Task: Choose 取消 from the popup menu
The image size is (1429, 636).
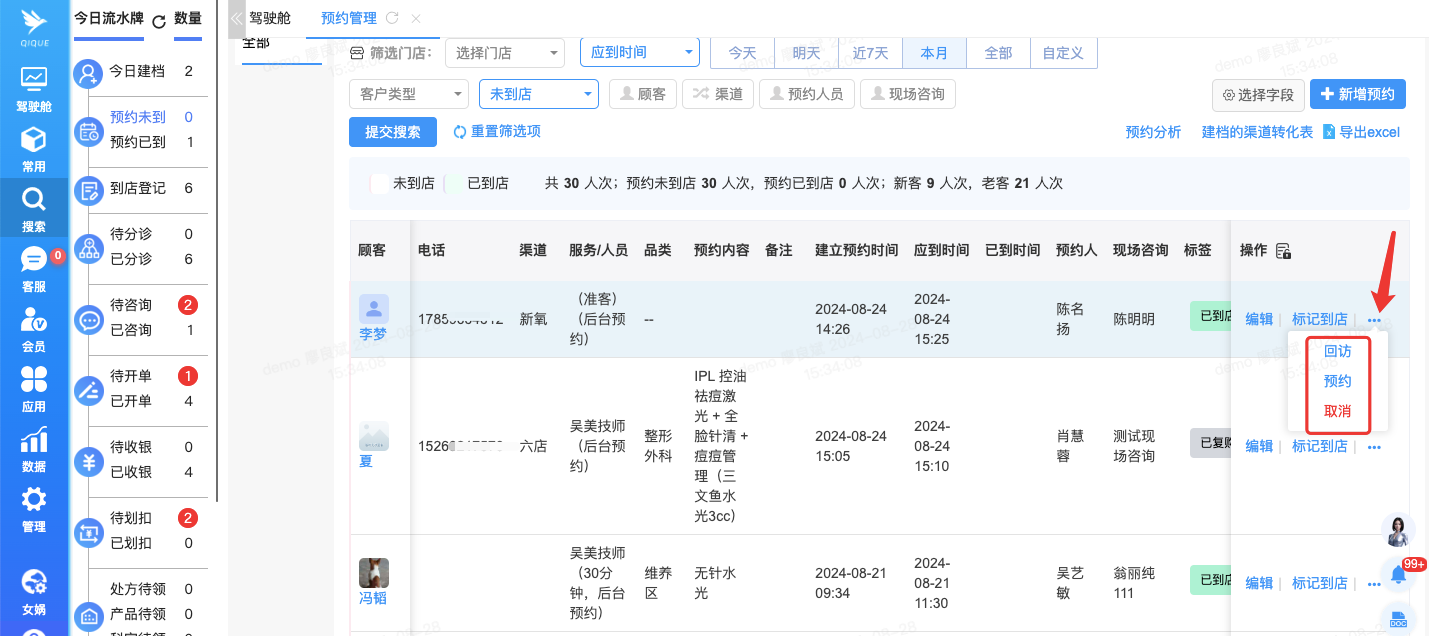Action: point(1337,411)
